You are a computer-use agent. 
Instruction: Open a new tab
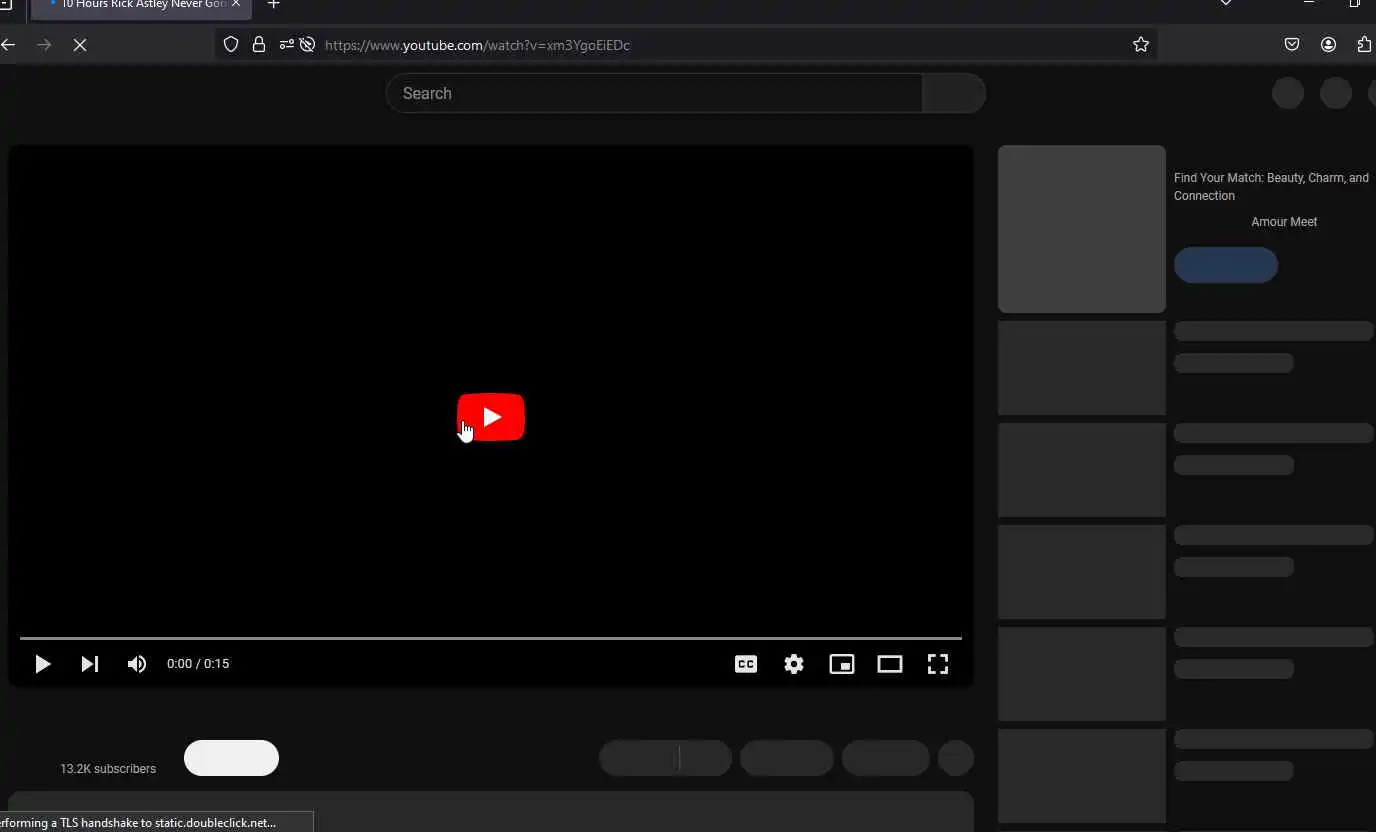tap(274, 4)
